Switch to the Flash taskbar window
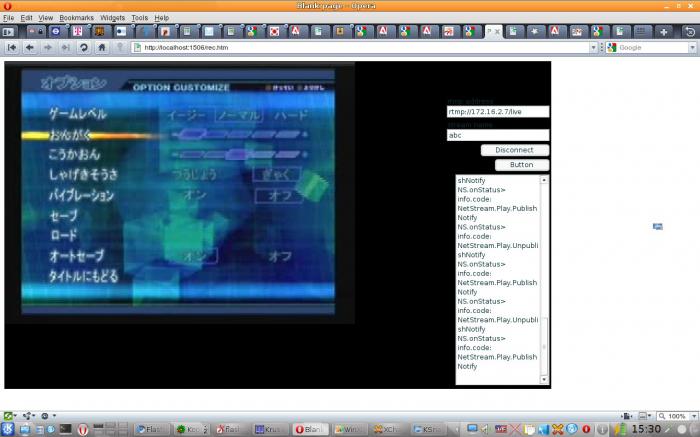700x437 pixels. pos(151,429)
